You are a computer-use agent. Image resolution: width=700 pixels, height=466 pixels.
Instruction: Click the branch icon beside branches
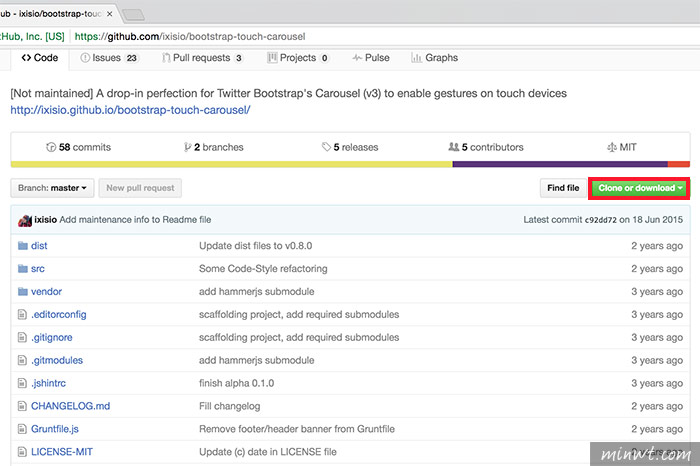pyautogui.click(x=188, y=147)
